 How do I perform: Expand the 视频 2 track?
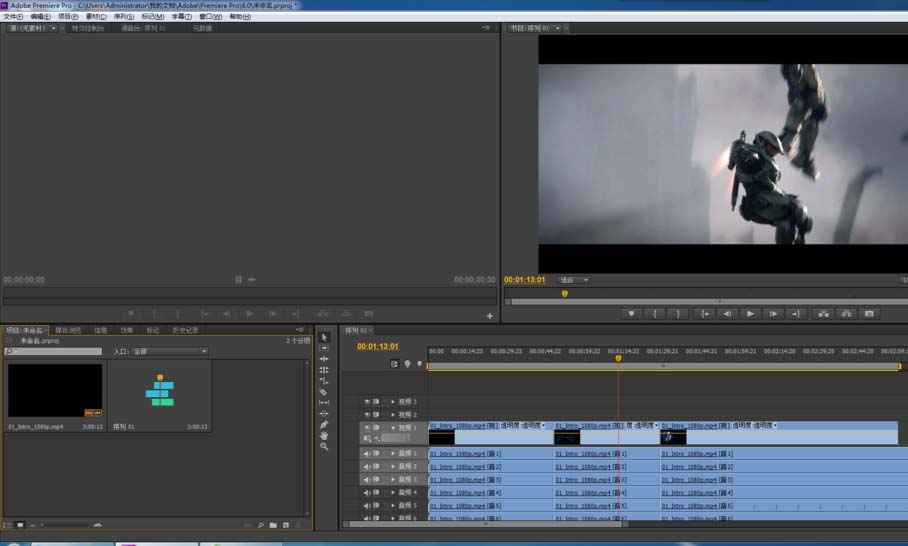pos(393,415)
